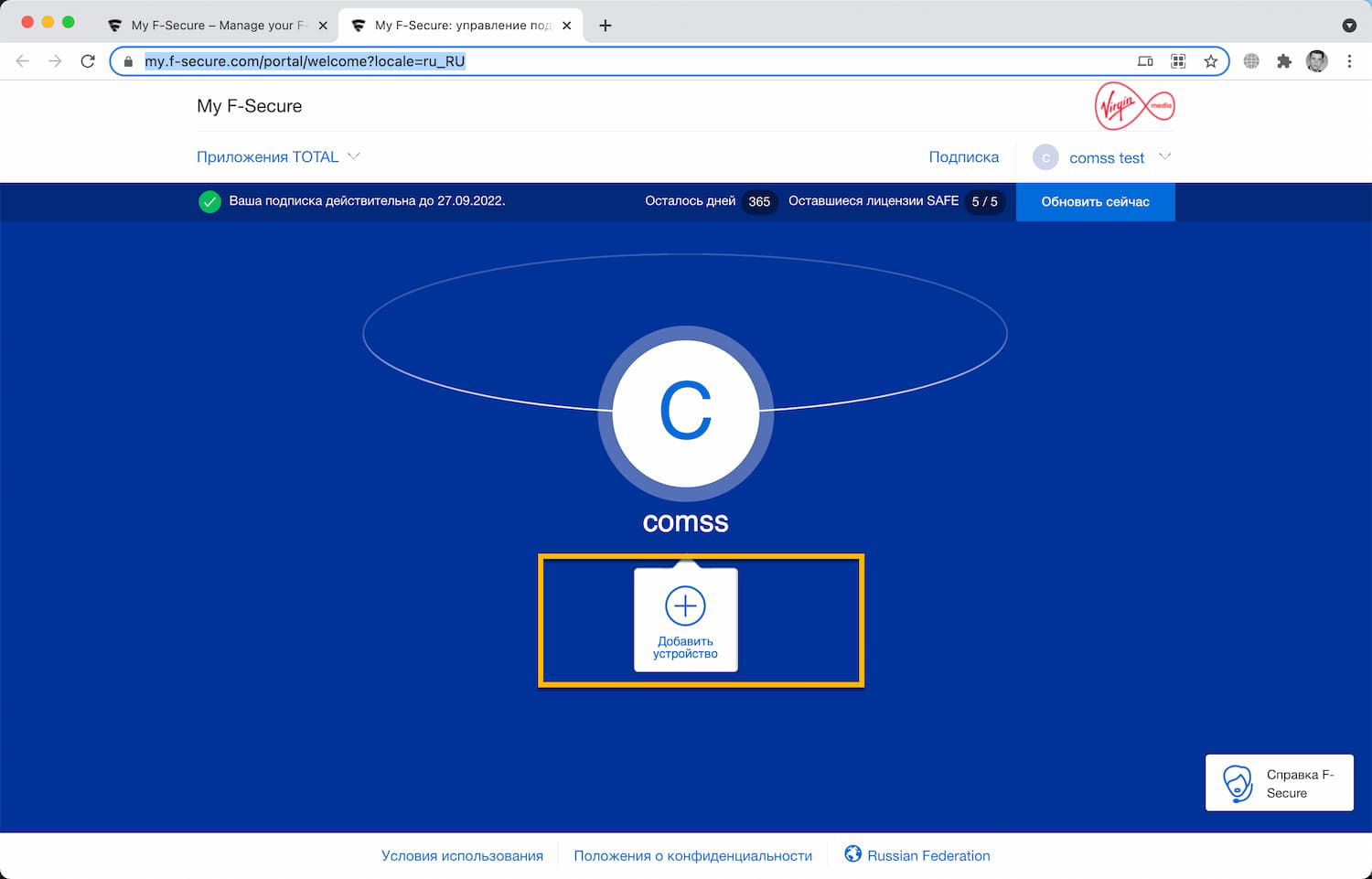Click the Обновить сейчас button

pyautogui.click(x=1095, y=201)
